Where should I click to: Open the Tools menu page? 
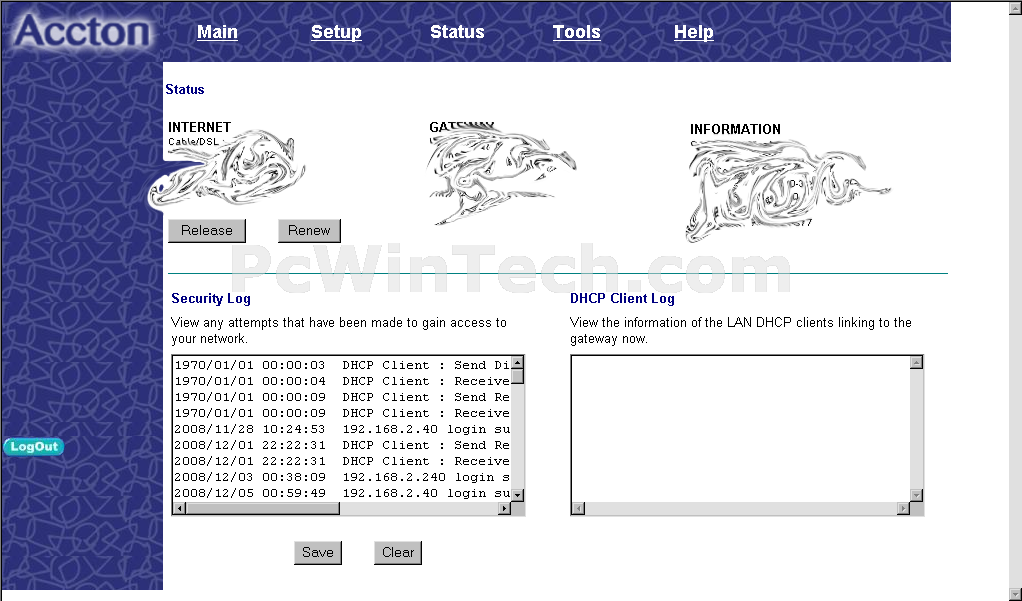(576, 32)
